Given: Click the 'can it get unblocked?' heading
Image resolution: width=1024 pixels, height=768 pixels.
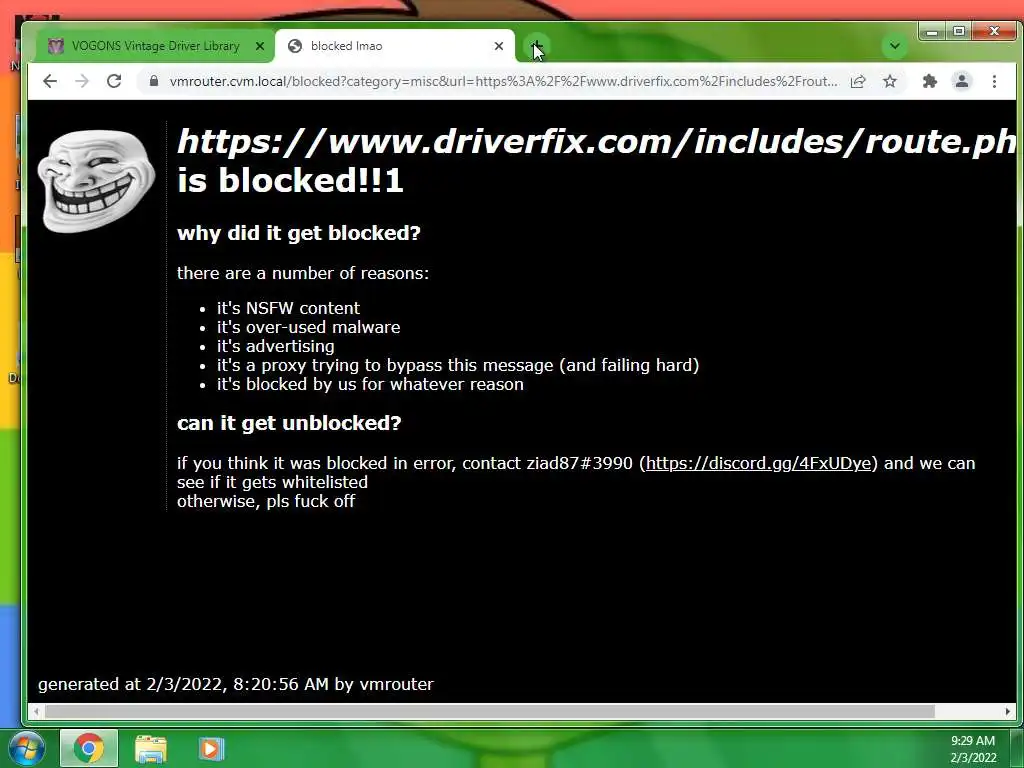Looking at the screenshot, I should (289, 423).
